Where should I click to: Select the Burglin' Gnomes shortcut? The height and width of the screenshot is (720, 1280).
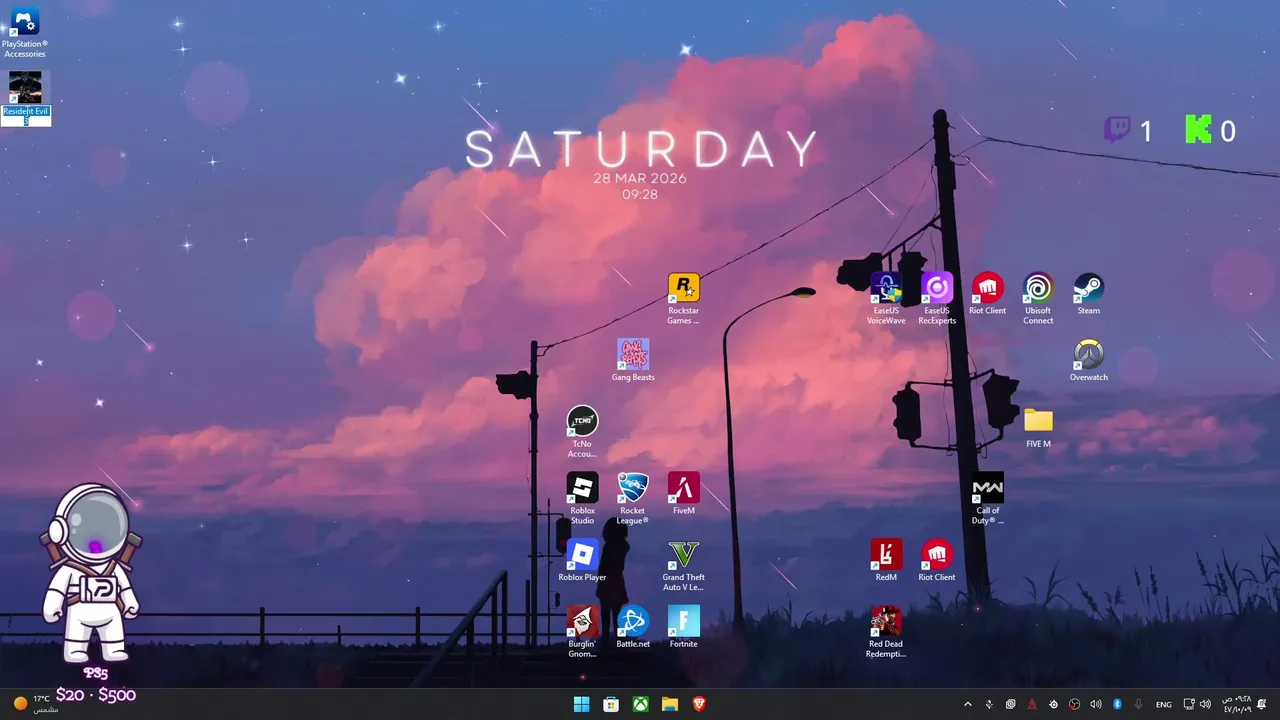click(582, 631)
